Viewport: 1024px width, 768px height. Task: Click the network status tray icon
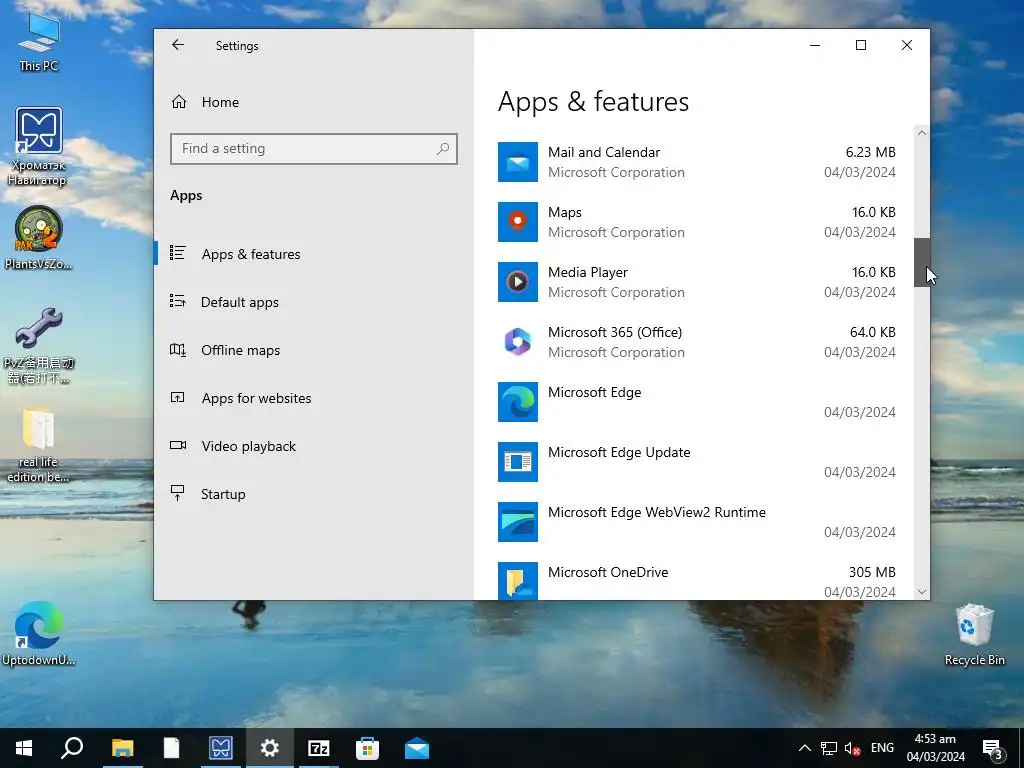tap(829, 748)
